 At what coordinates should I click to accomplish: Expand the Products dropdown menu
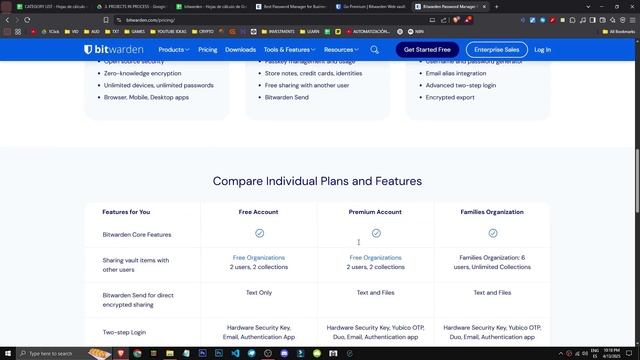(x=173, y=50)
